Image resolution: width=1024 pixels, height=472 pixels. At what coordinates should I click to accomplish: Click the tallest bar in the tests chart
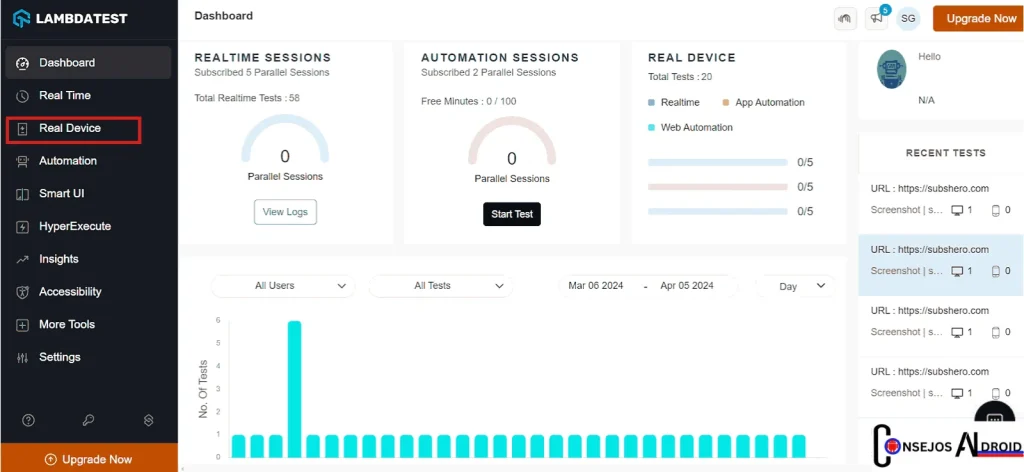coord(294,388)
